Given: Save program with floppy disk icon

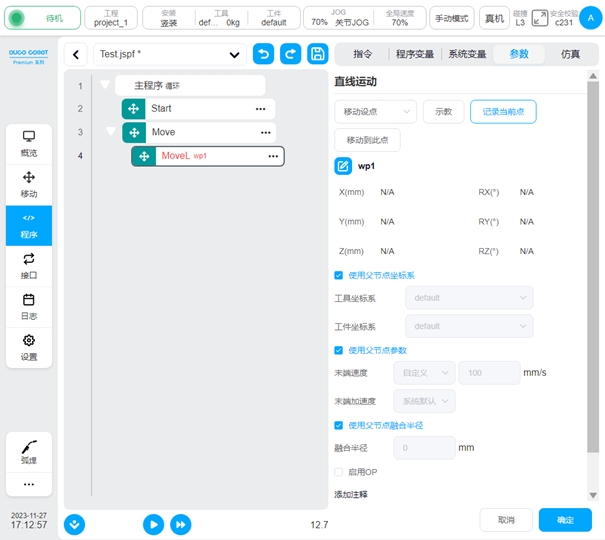Looking at the screenshot, I should click(317, 55).
